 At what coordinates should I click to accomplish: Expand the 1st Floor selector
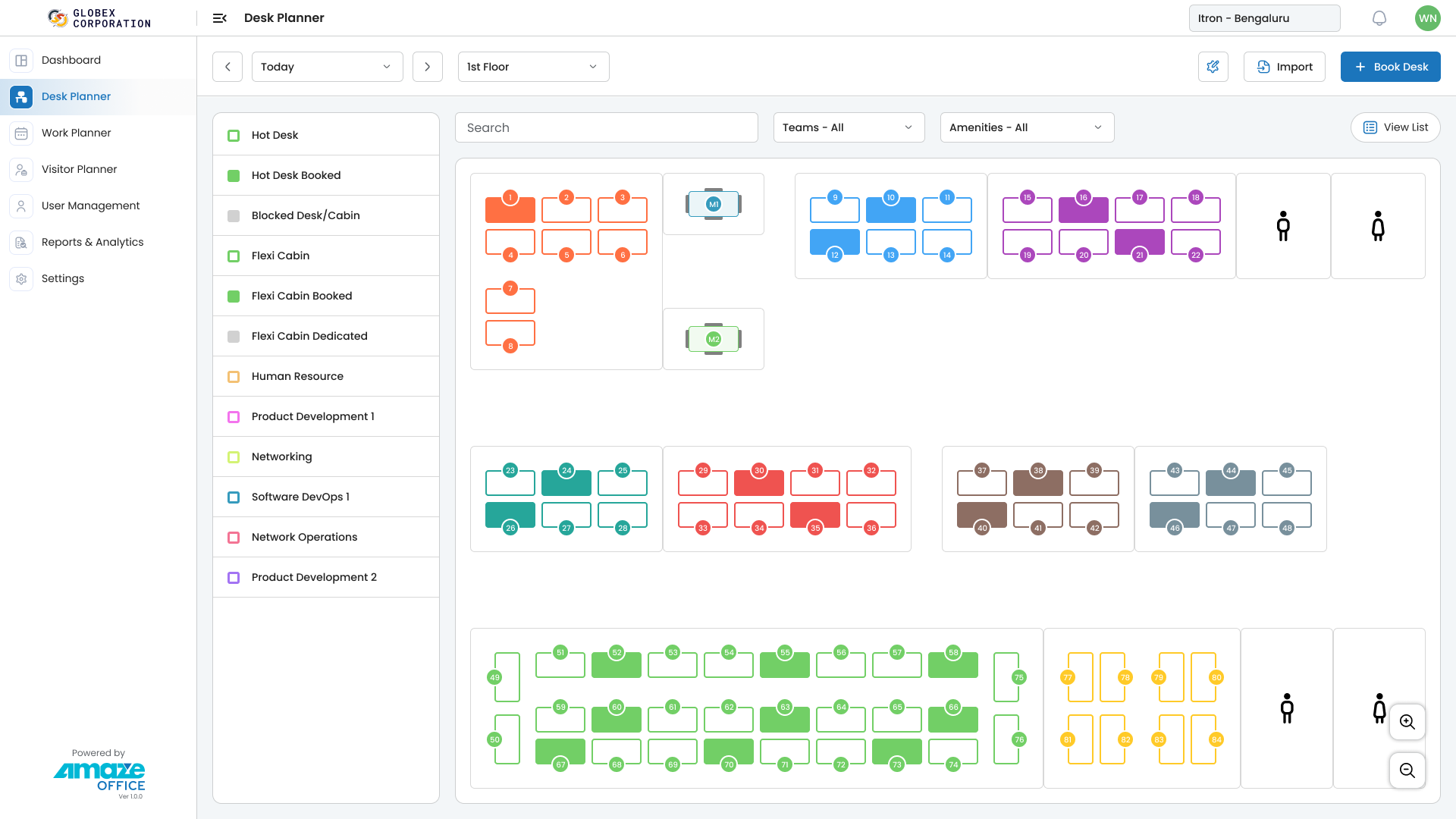click(x=532, y=67)
